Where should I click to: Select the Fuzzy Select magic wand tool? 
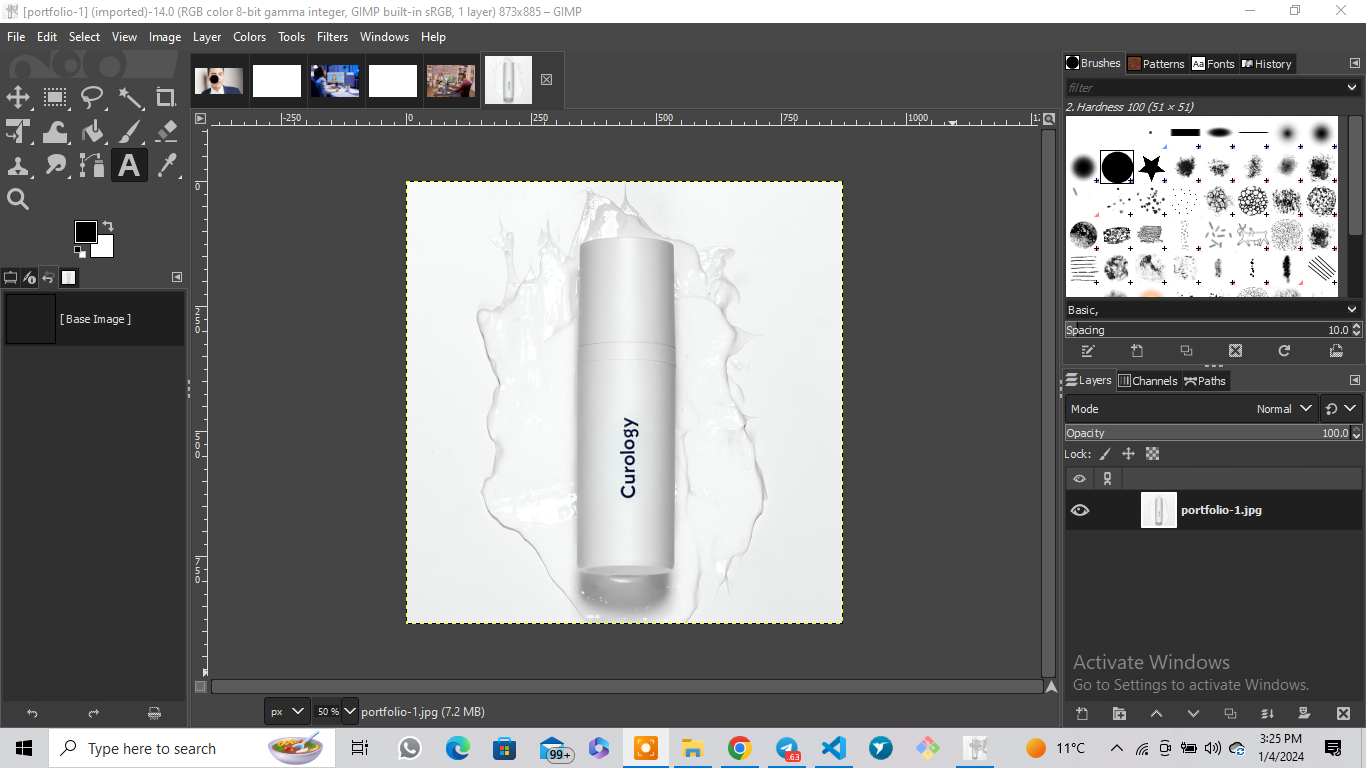tap(129, 97)
